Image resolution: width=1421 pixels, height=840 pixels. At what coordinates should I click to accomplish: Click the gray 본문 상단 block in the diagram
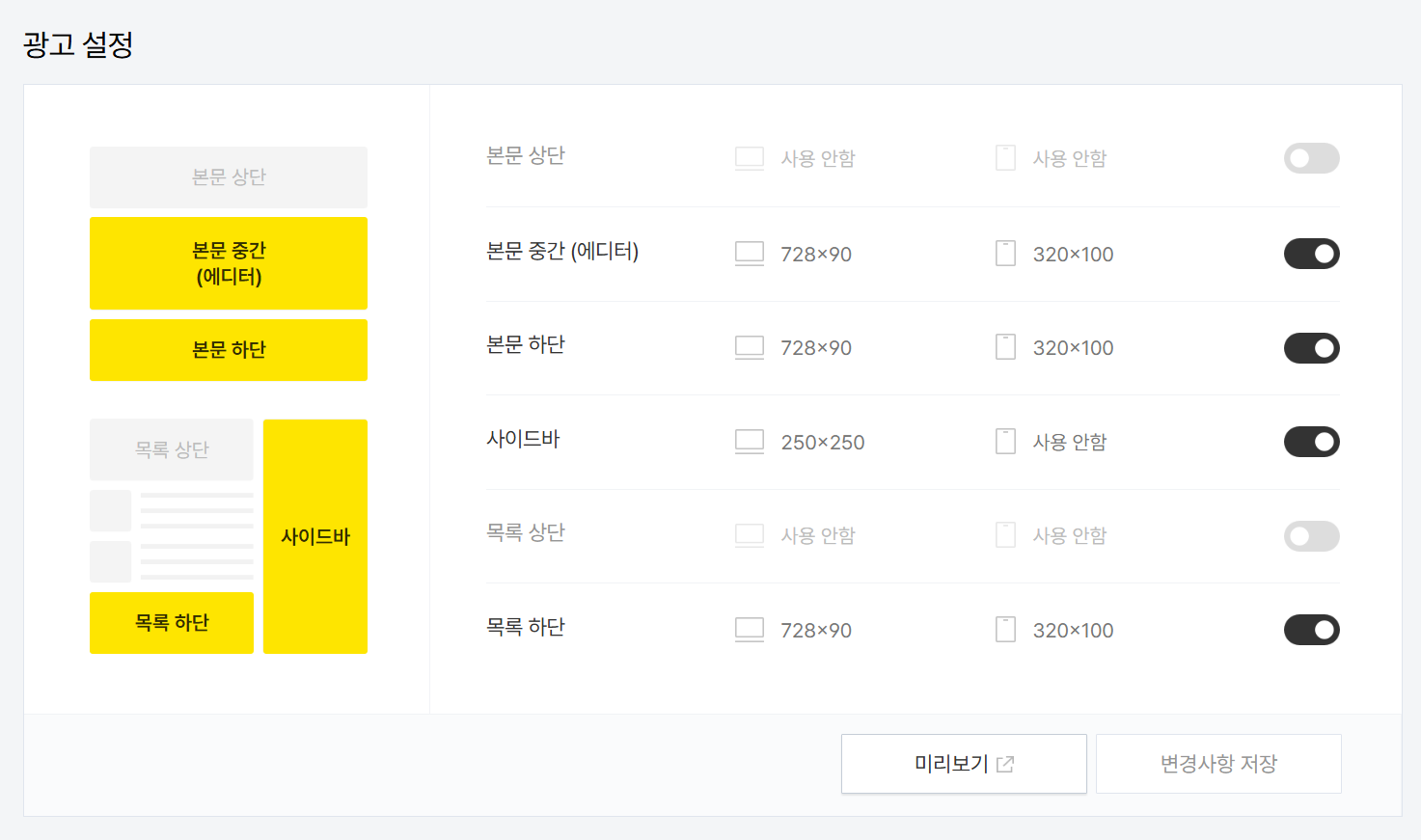click(228, 176)
